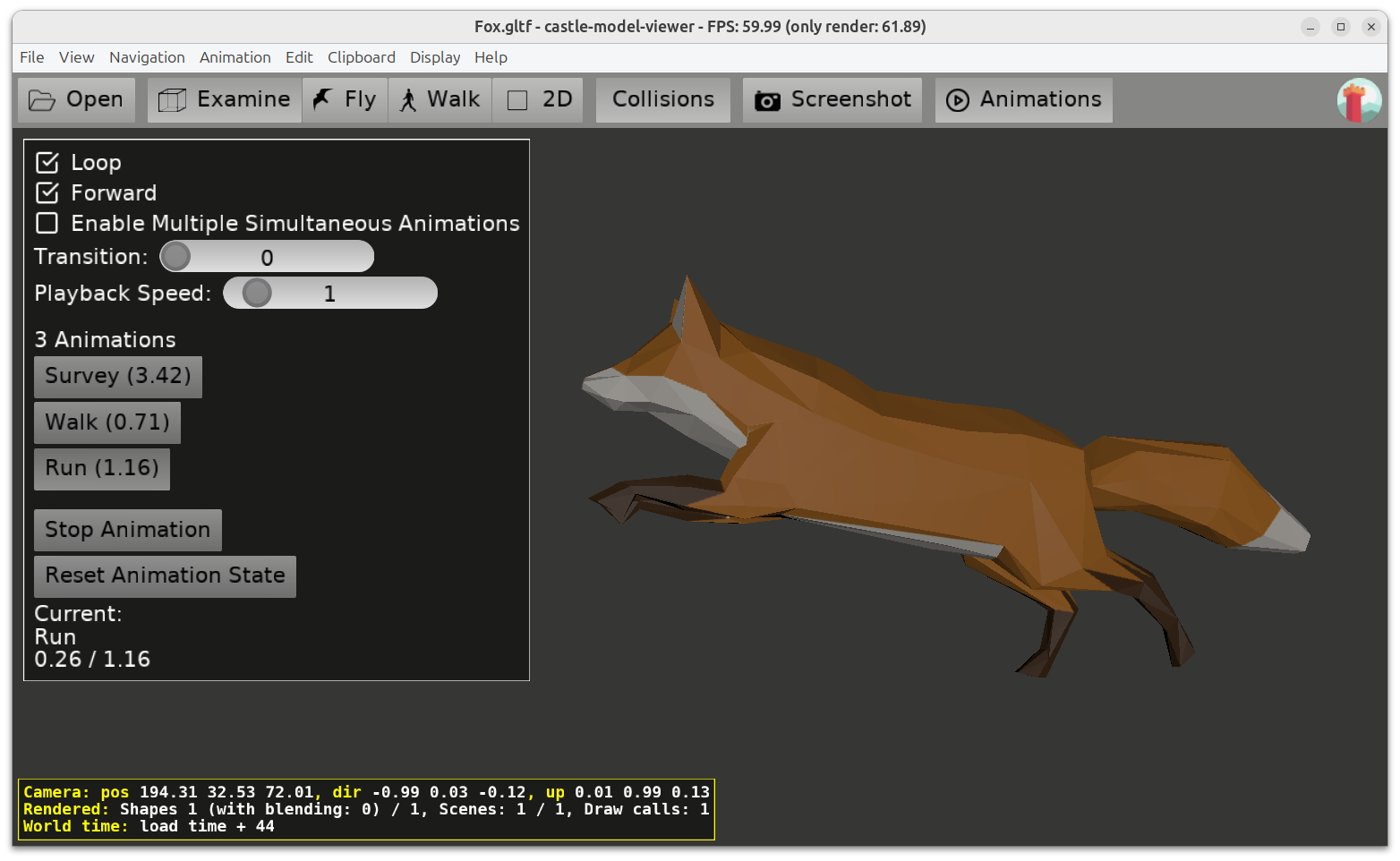
Task: Open the File menu
Action: coord(31,57)
